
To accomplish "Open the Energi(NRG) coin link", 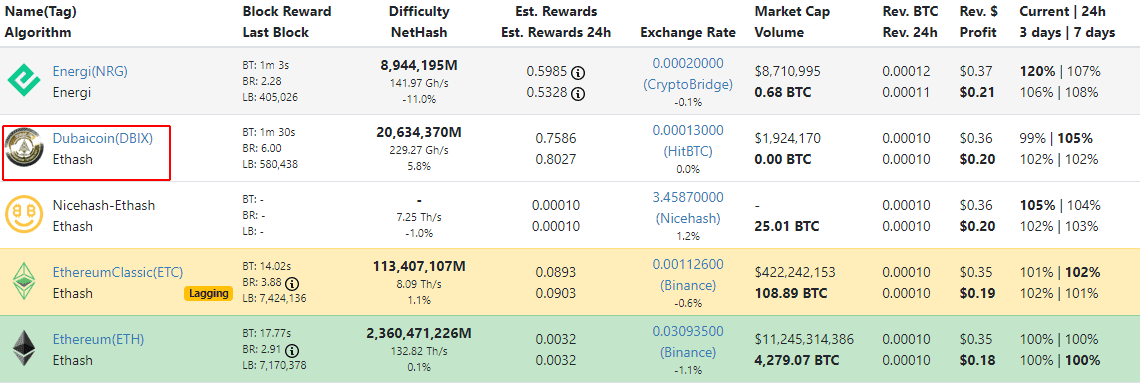I will tap(90, 72).
